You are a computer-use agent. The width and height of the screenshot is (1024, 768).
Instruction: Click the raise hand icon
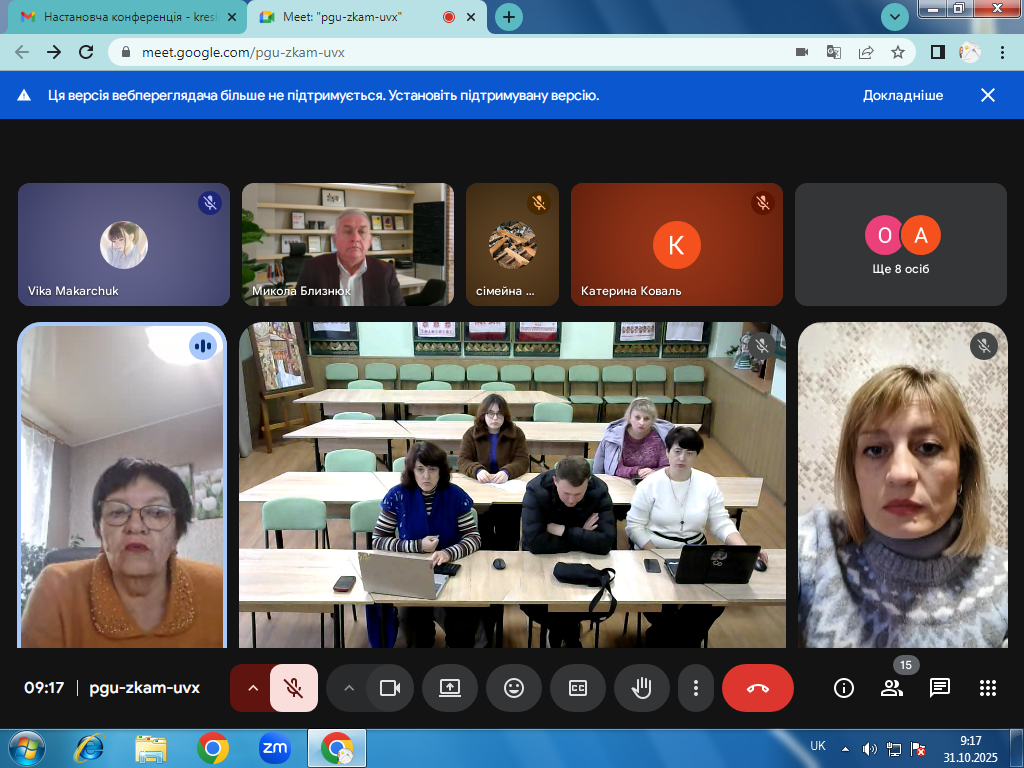(641, 688)
